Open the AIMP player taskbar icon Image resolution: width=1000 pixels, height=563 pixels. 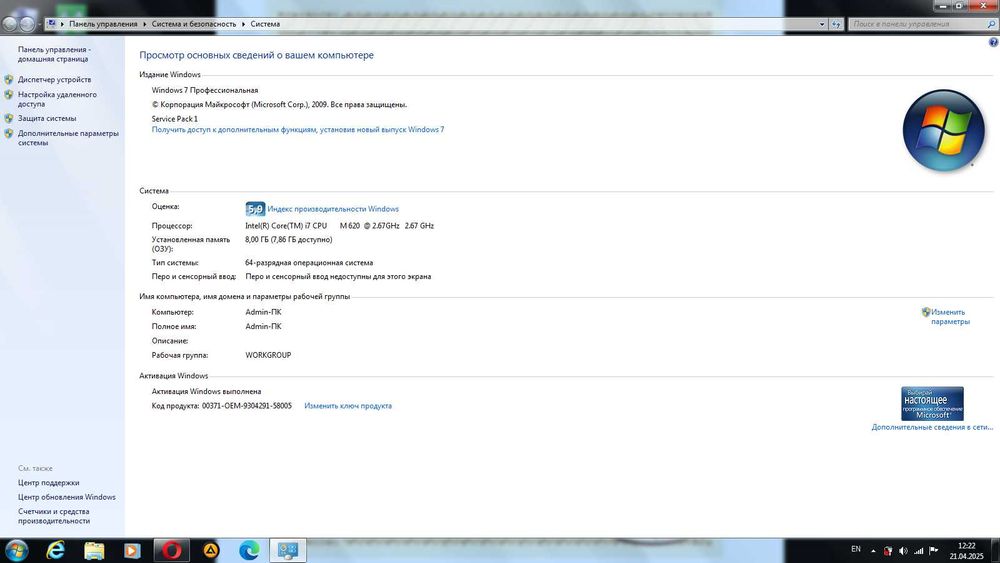211,550
